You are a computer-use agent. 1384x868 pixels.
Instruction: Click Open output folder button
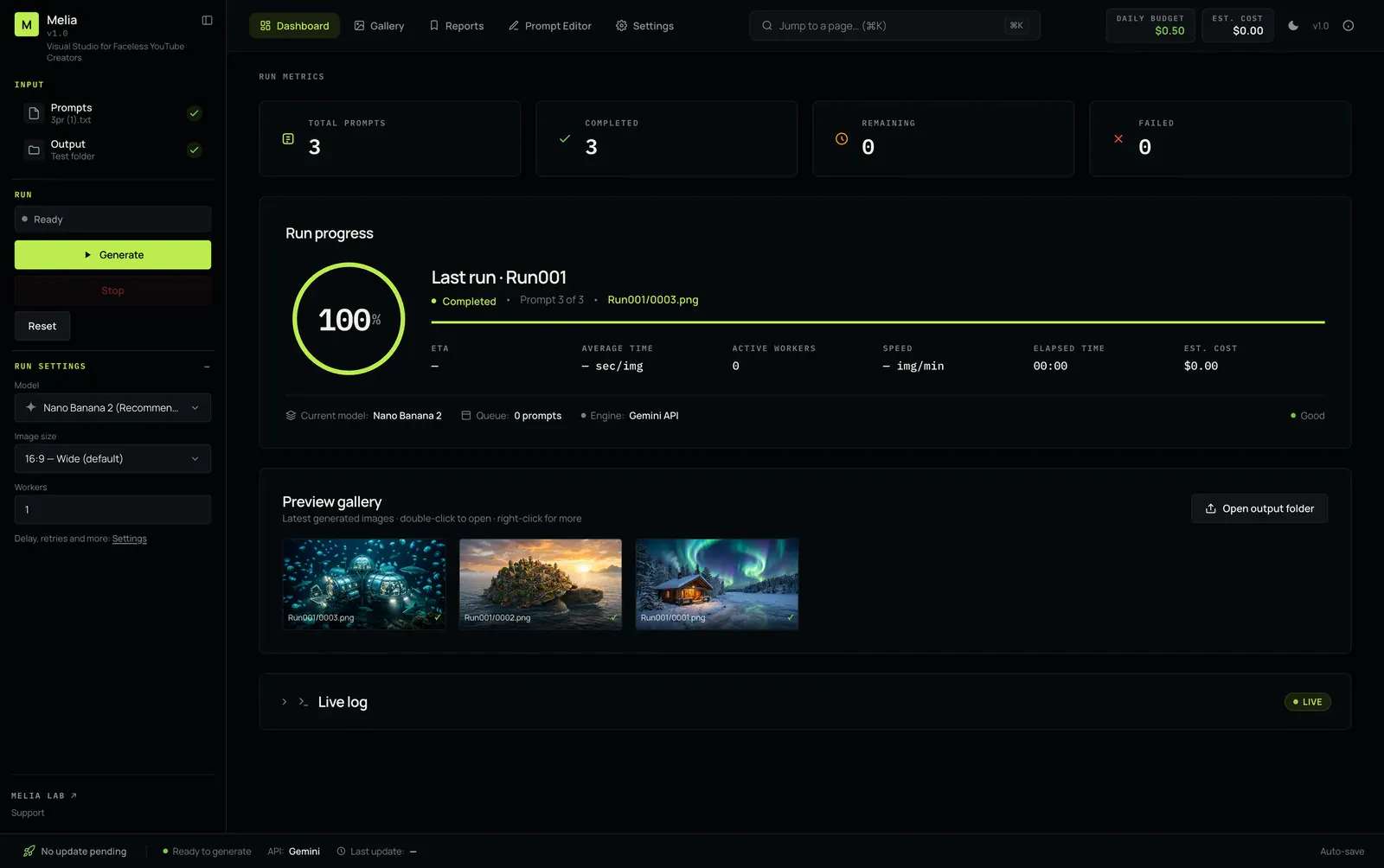point(1259,508)
